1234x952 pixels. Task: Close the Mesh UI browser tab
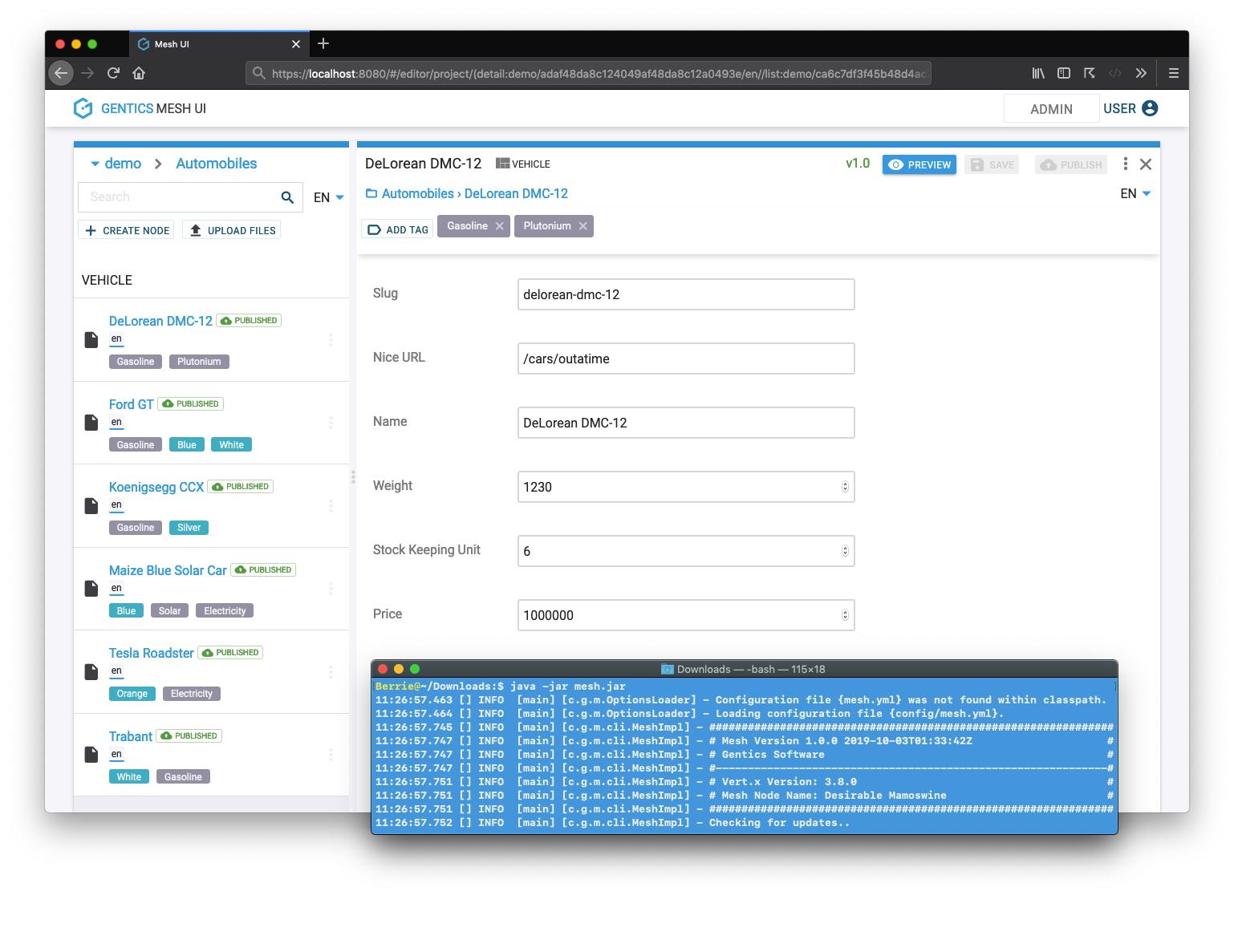pos(296,44)
